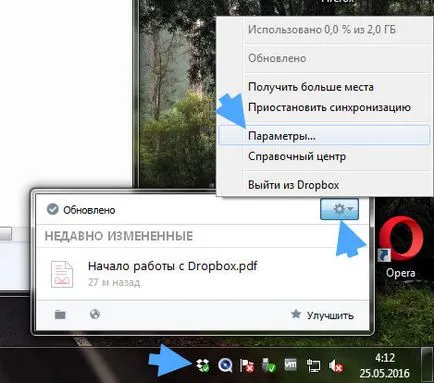Click the globe icon to open Dropbox website
434x383 pixels.
[95, 314]
